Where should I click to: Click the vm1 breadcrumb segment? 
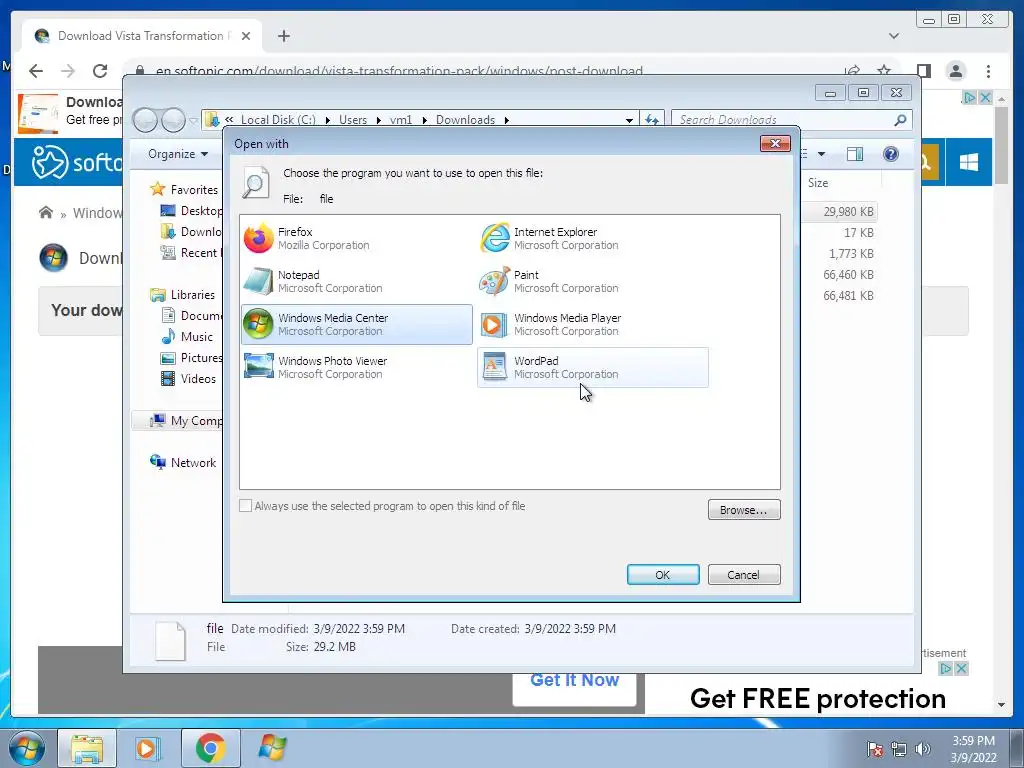coord(401,120)
